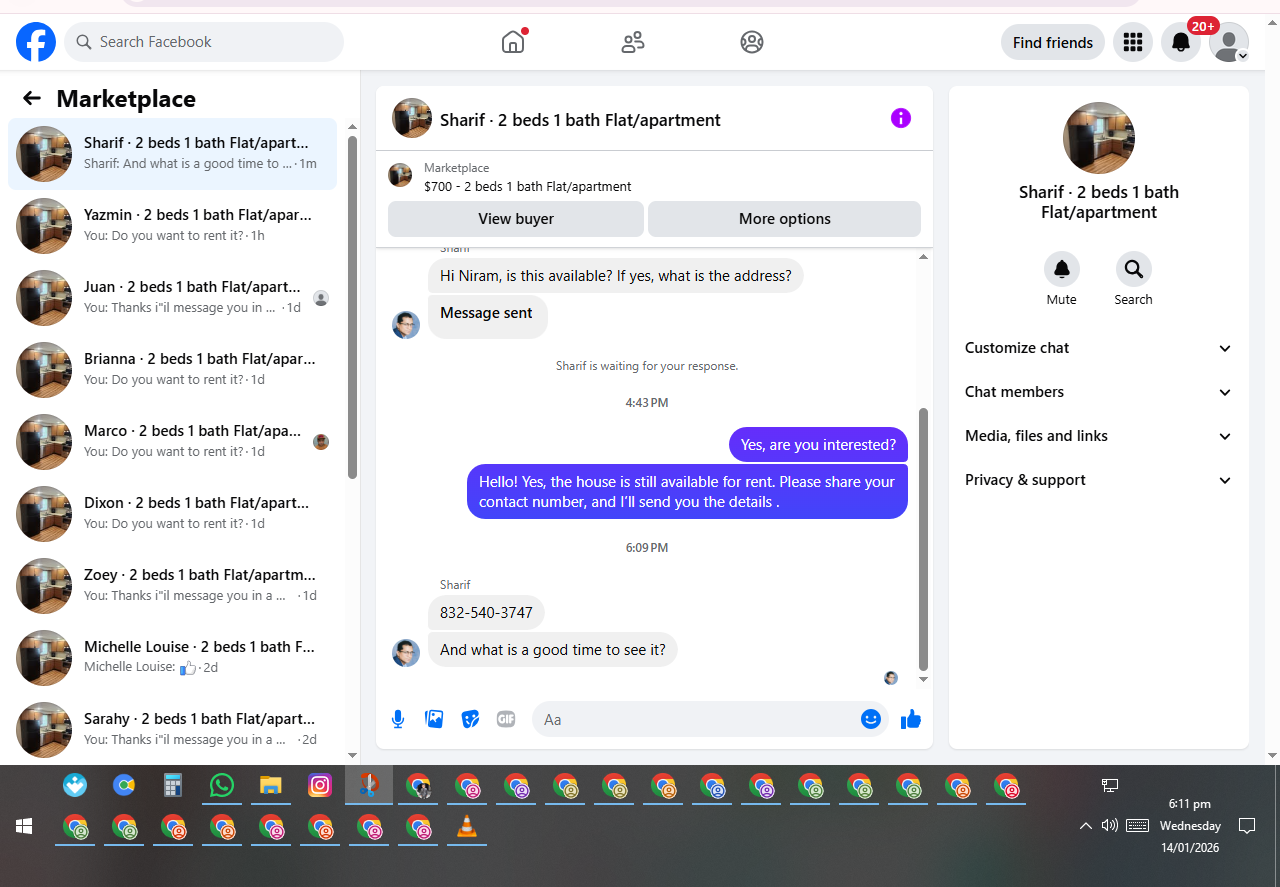Open the Home feed icon
Screen dimensions: 1280x887
[x=513, y=42]
